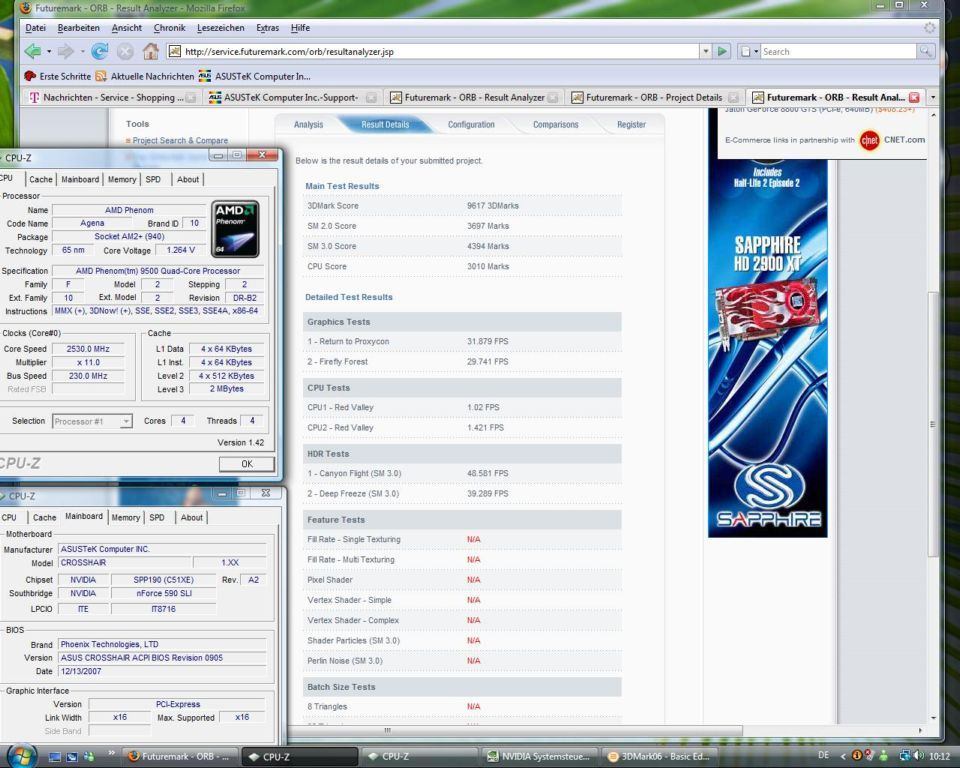This screenshot has height=768, width=960.
Task: Reload the page with the refresh icon
Action: [x=99, y=51]
